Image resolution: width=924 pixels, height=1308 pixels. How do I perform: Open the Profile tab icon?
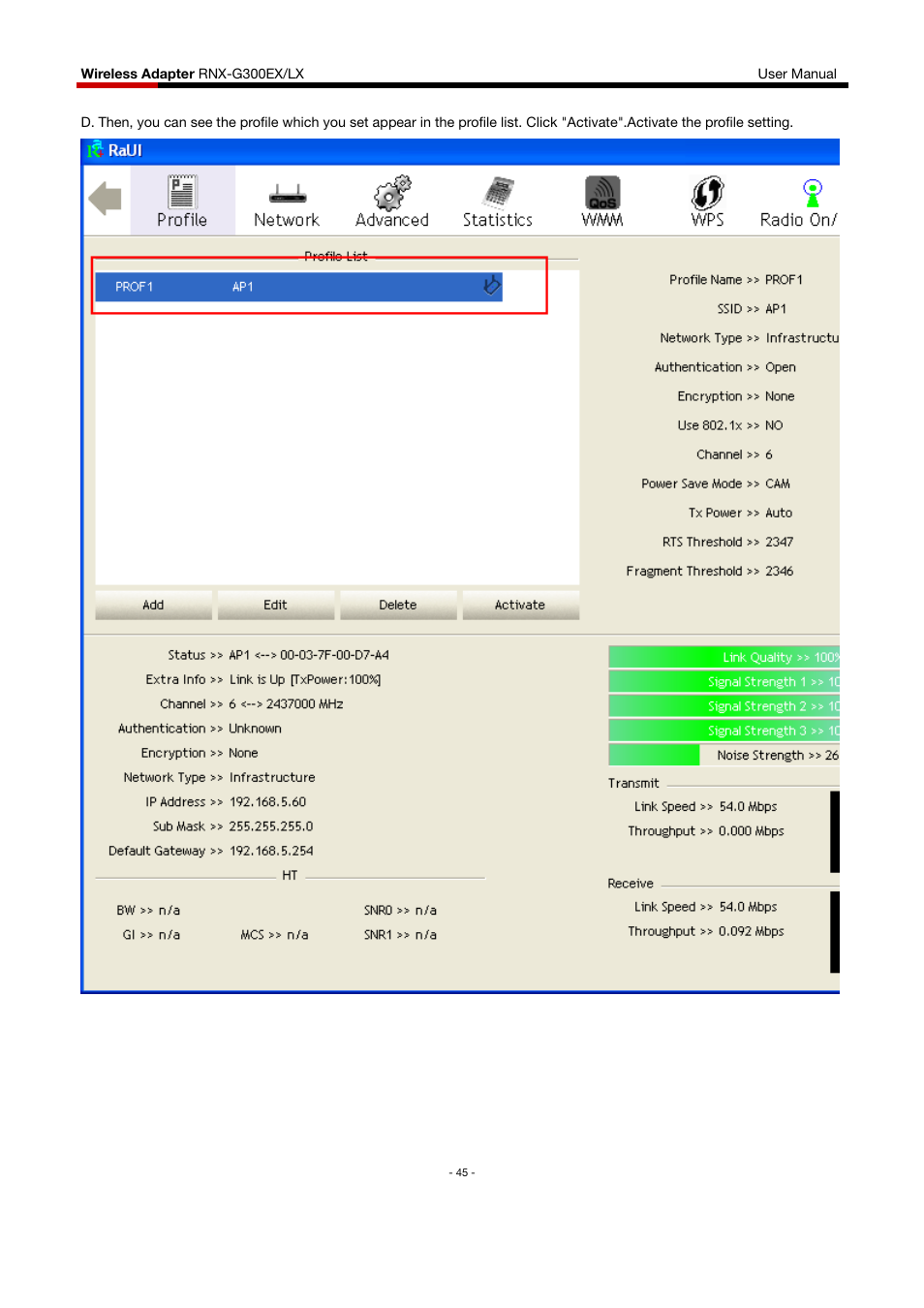pyautogui.click(x=182, y=192)
